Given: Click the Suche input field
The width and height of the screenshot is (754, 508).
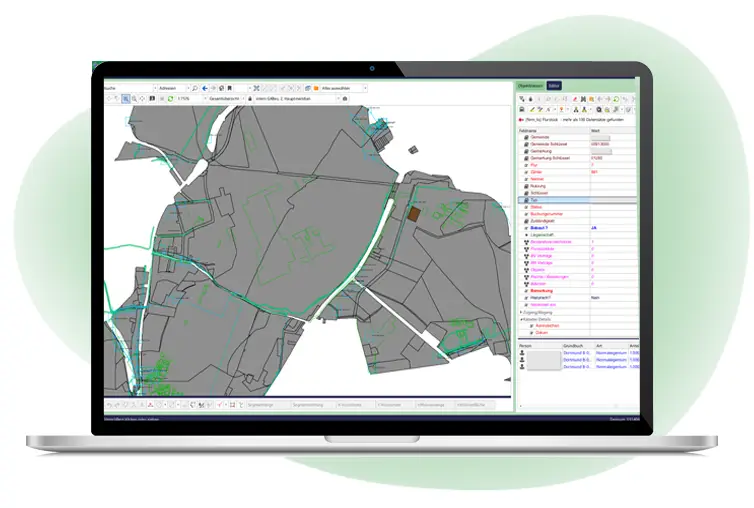Looking at the screenshot, I should [130, 88].
